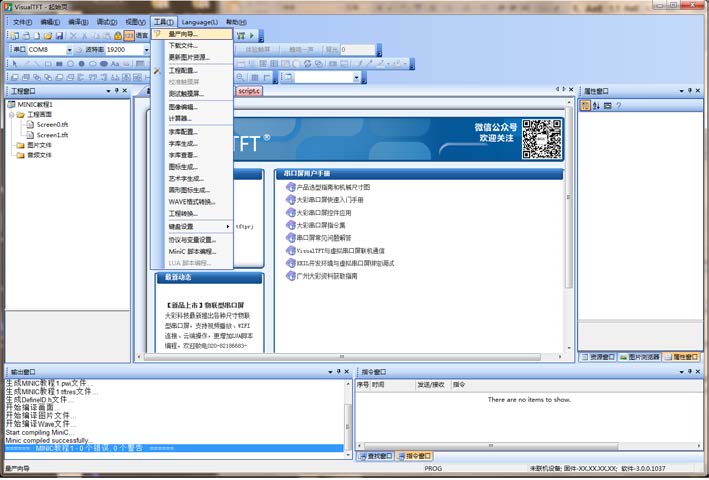Click the 蜂鸣一声 button
The image size is (709, 480).
pos(301,50)
